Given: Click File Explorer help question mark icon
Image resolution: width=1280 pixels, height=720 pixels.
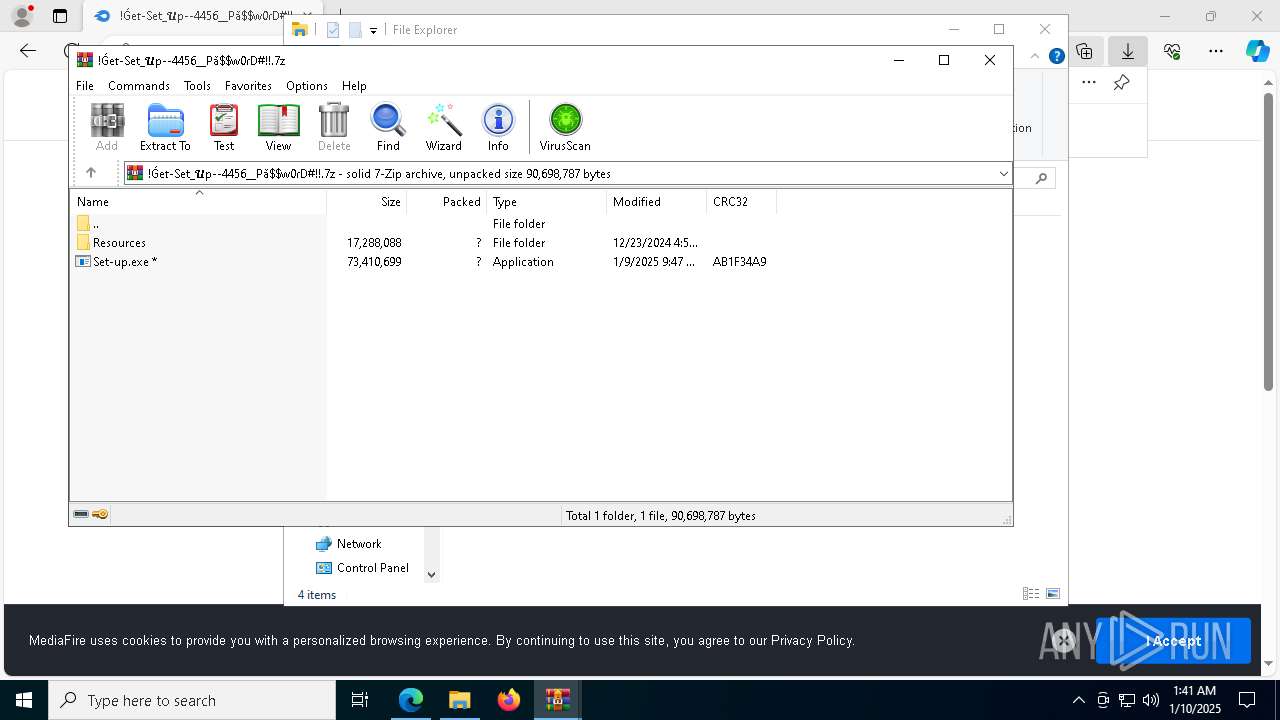Looking at the screenshot, I should pos(1056,56).
